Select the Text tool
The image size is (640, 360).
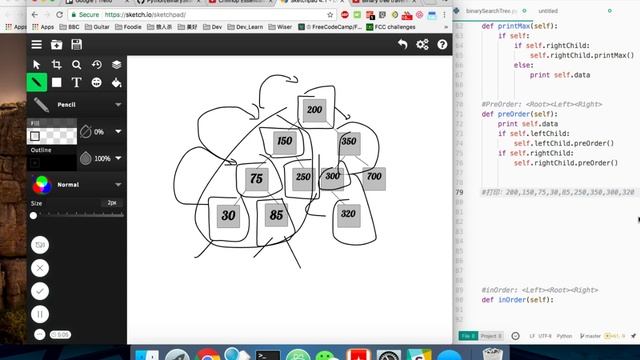(76, 82)
